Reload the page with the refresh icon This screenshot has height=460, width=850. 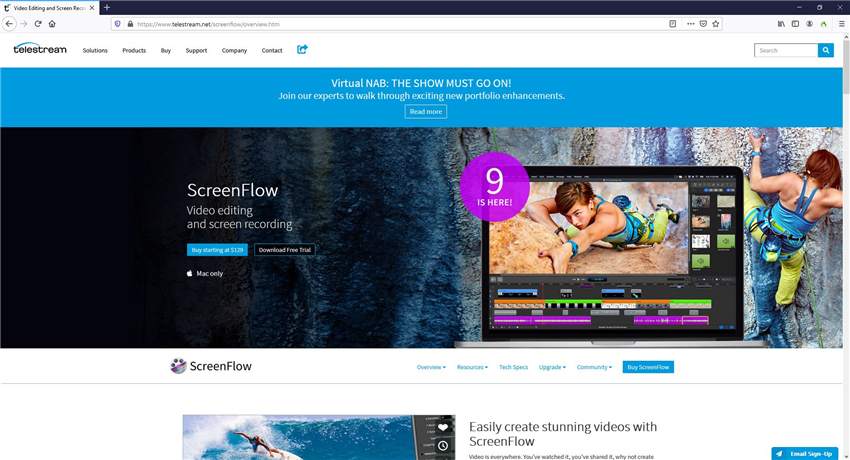coord(38,24)
